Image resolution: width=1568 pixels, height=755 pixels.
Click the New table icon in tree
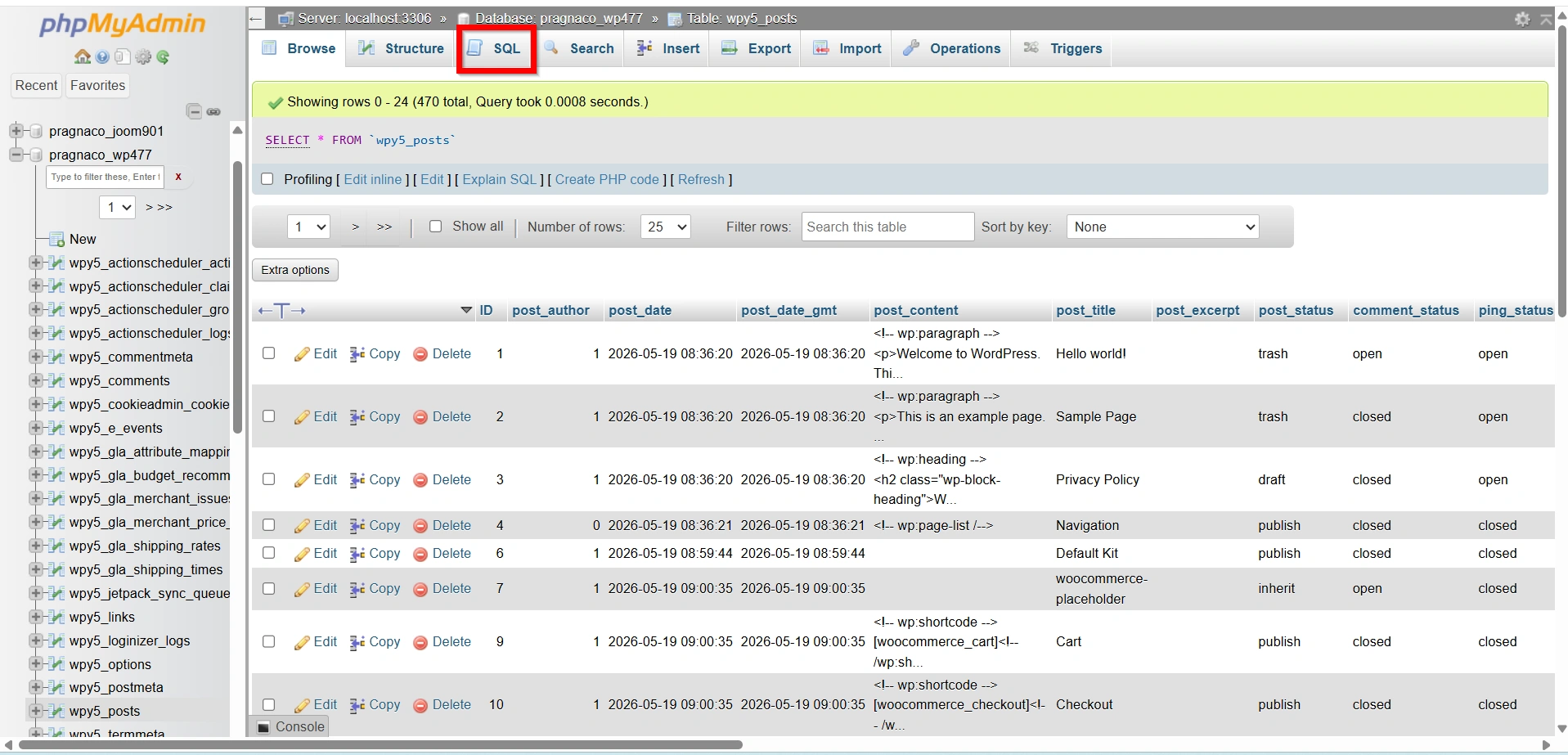(56, 239)
